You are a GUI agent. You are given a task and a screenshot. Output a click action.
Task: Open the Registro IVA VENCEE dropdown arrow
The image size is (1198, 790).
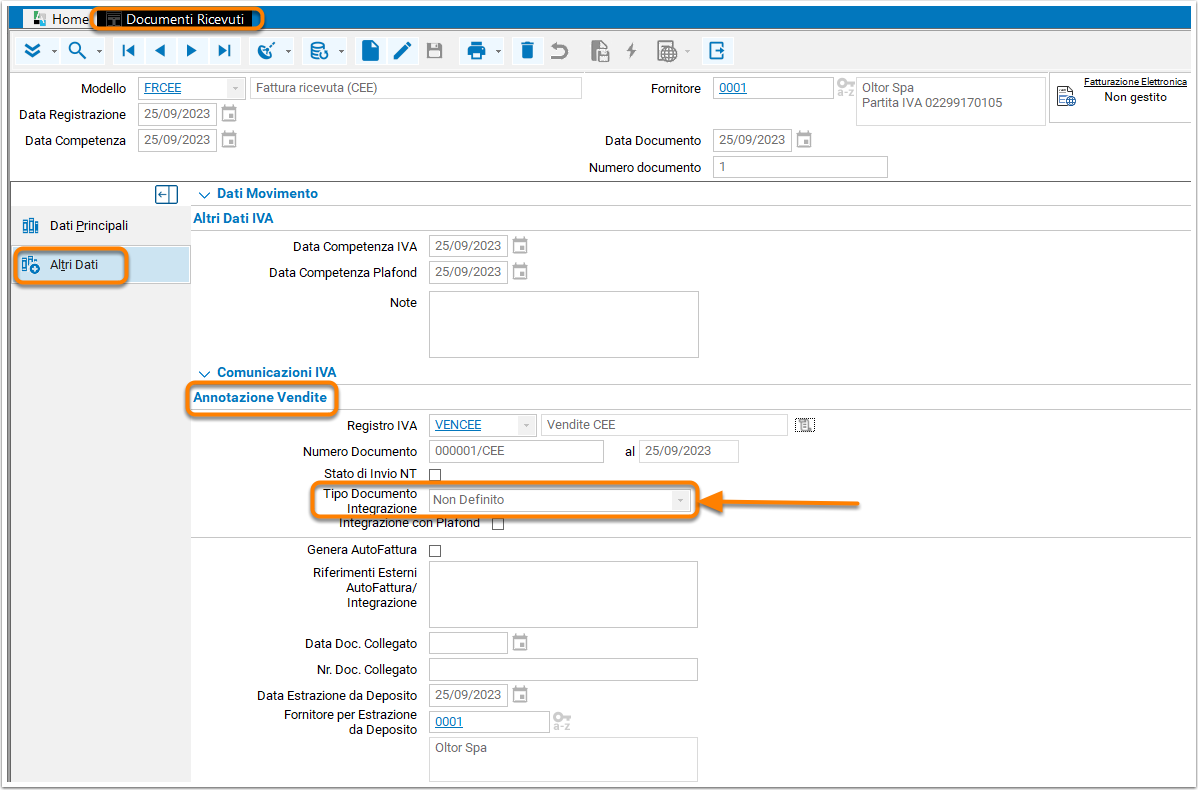526,426
